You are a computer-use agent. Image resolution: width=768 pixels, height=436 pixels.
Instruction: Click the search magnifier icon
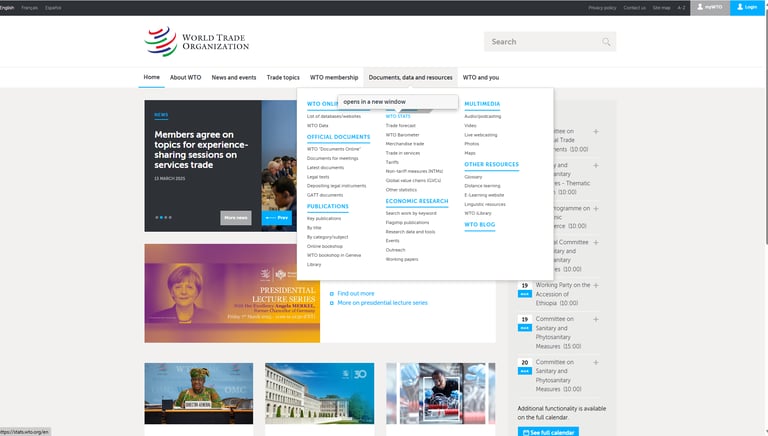(606, 42)
